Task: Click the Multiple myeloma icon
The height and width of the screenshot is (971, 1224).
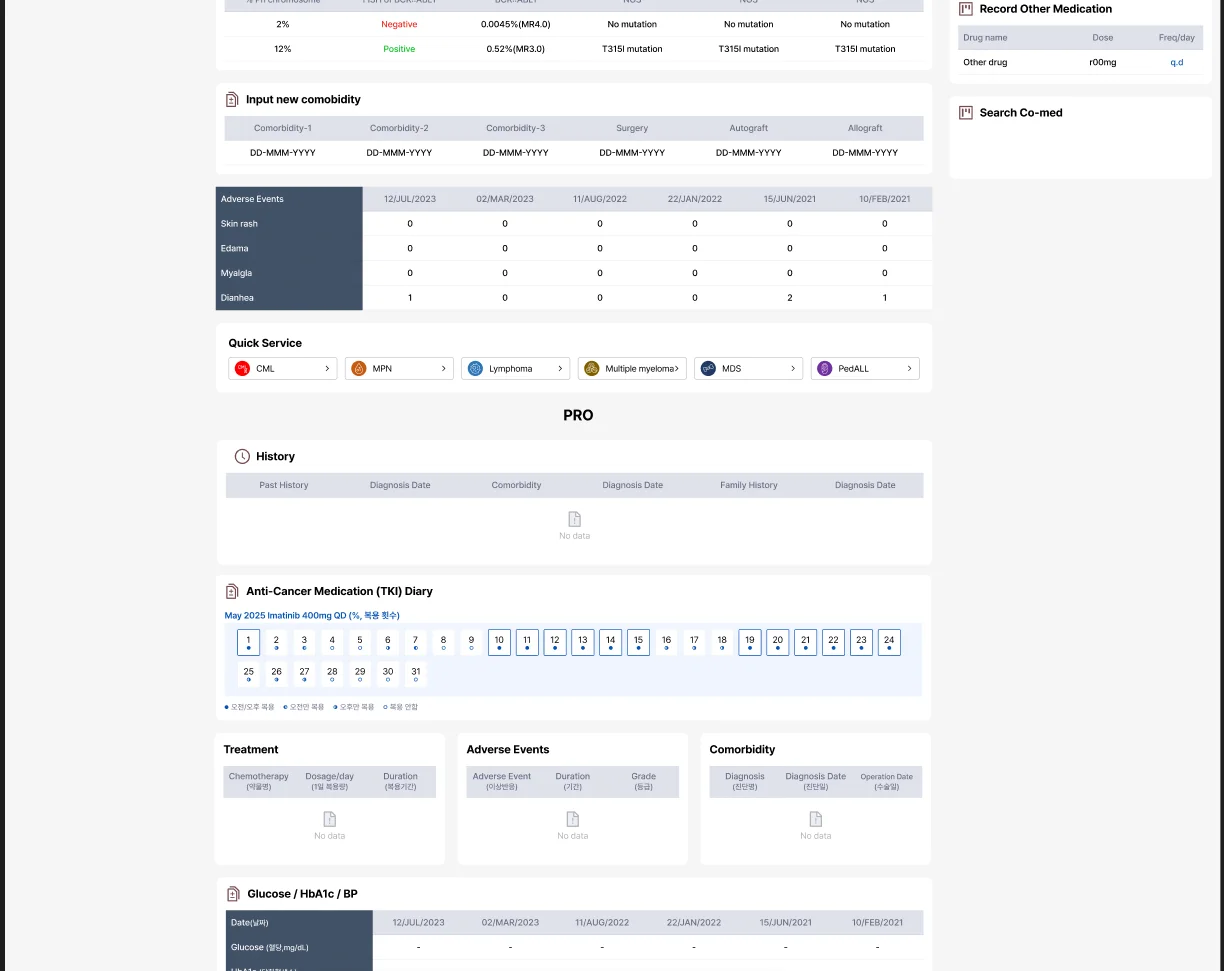Action: pyautogui.click(x=592, y=369)
